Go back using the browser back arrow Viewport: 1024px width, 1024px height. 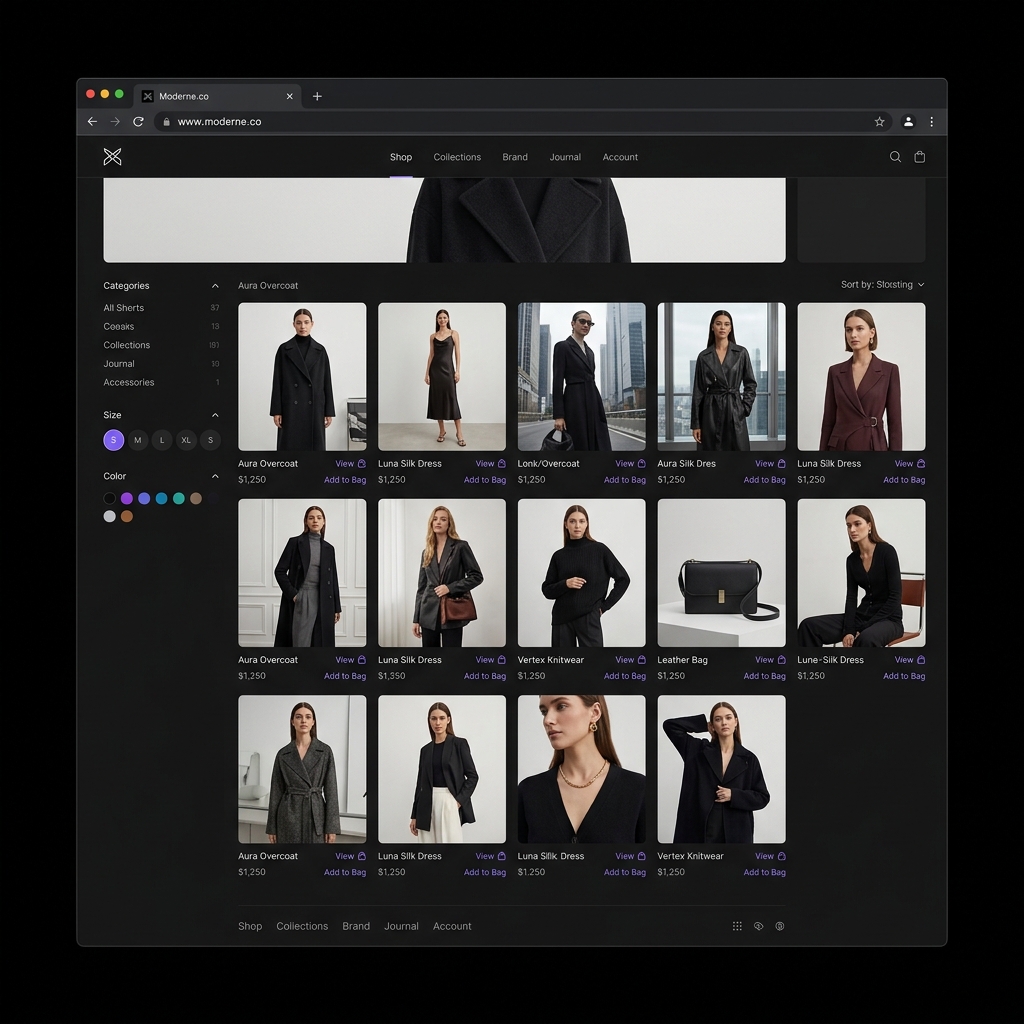[x=92, y=121]
